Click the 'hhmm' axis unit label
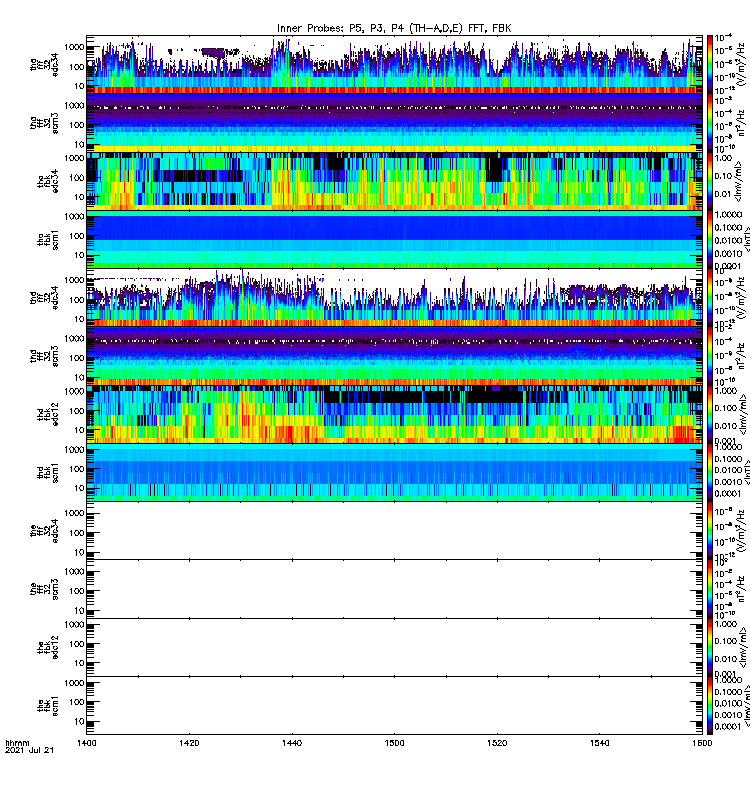Viewport: 750px width, 800px height. 17,743
